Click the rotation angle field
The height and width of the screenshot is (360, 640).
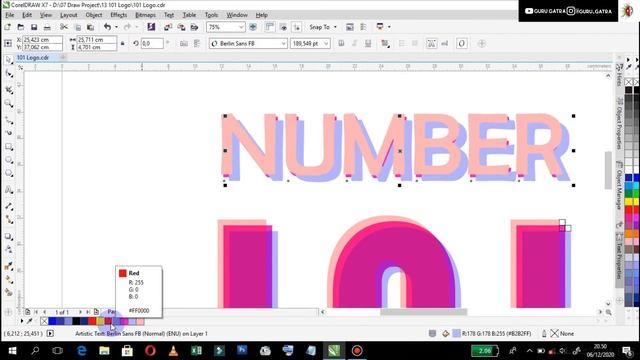152,43
